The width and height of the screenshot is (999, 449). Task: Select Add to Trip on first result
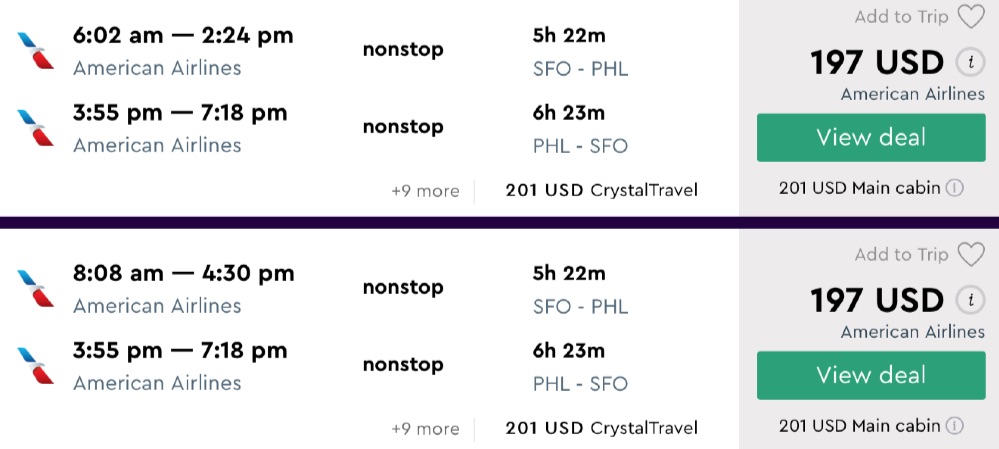[901, 17]
